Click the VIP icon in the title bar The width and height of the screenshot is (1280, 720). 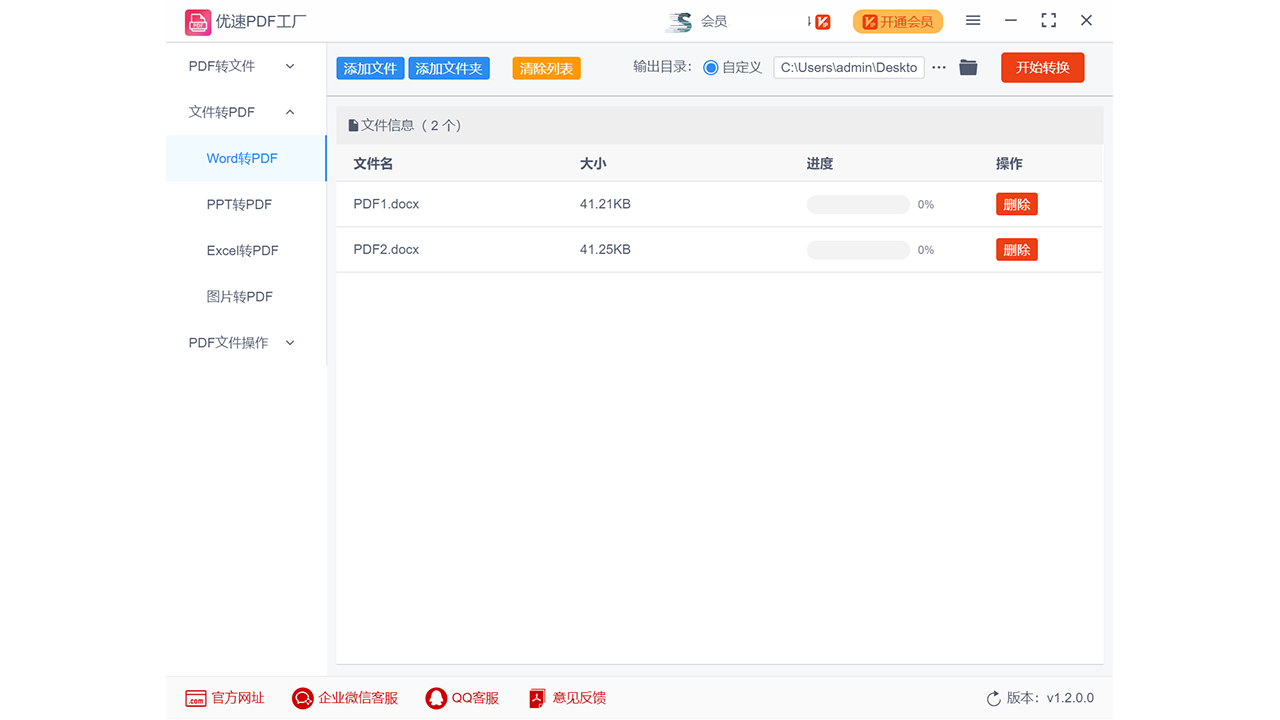(x=820, y=20)
